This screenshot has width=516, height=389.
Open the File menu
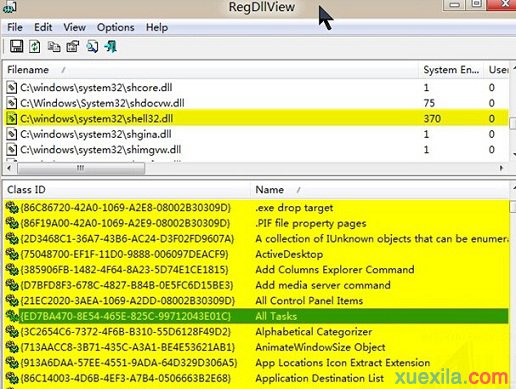(15, 27)
